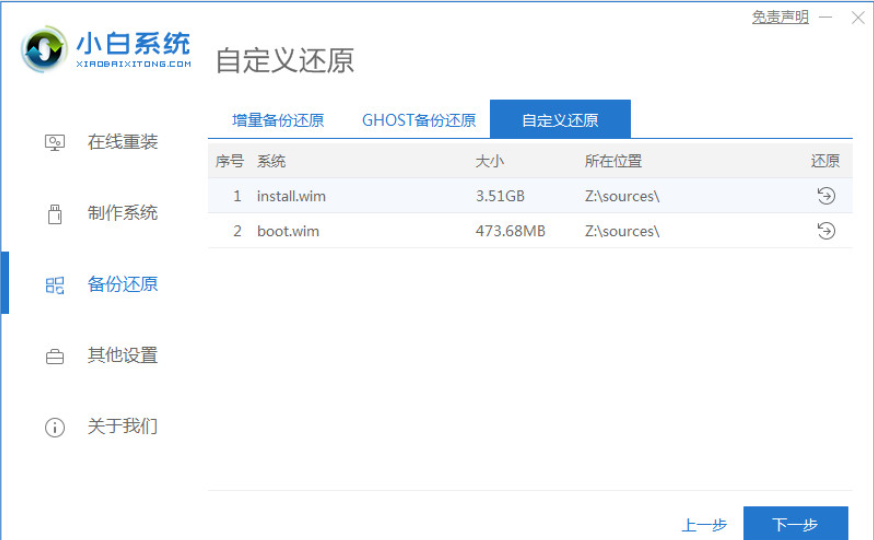Open the 免责声明 link
Screen dimensions: 874x540
[x=780, y=17]
